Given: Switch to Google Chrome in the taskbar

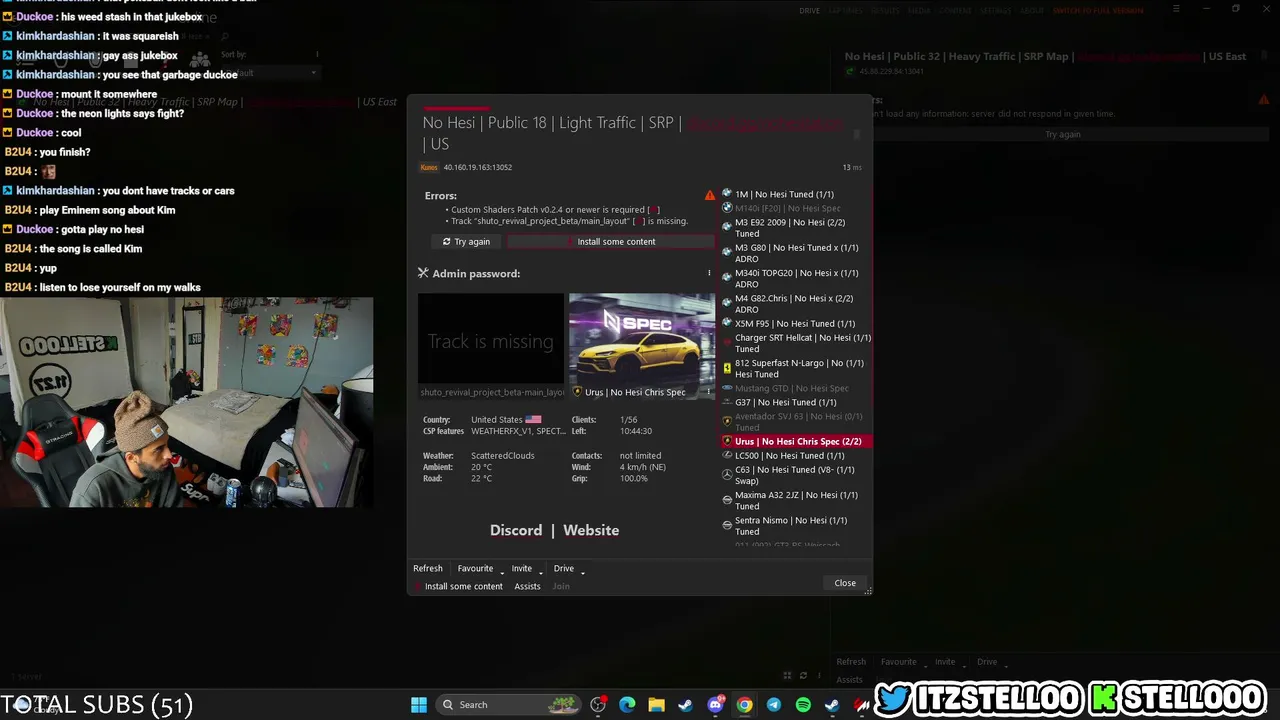Looking at the screenshot, I should coord(744,705).
